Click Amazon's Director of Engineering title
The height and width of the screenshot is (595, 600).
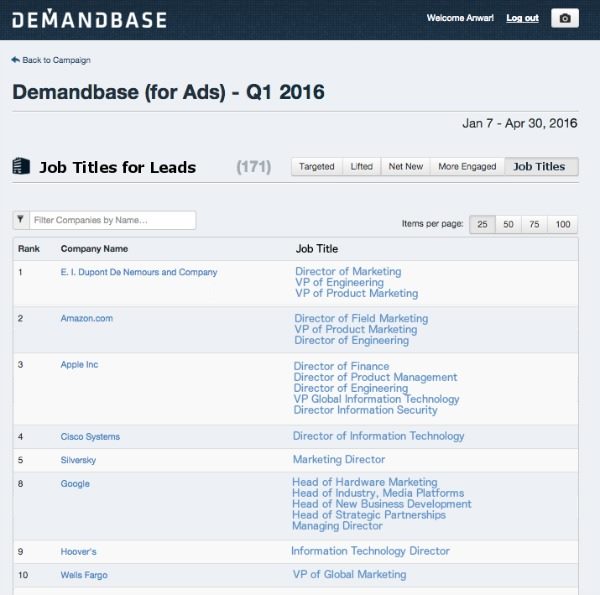[x=352, y=340]
